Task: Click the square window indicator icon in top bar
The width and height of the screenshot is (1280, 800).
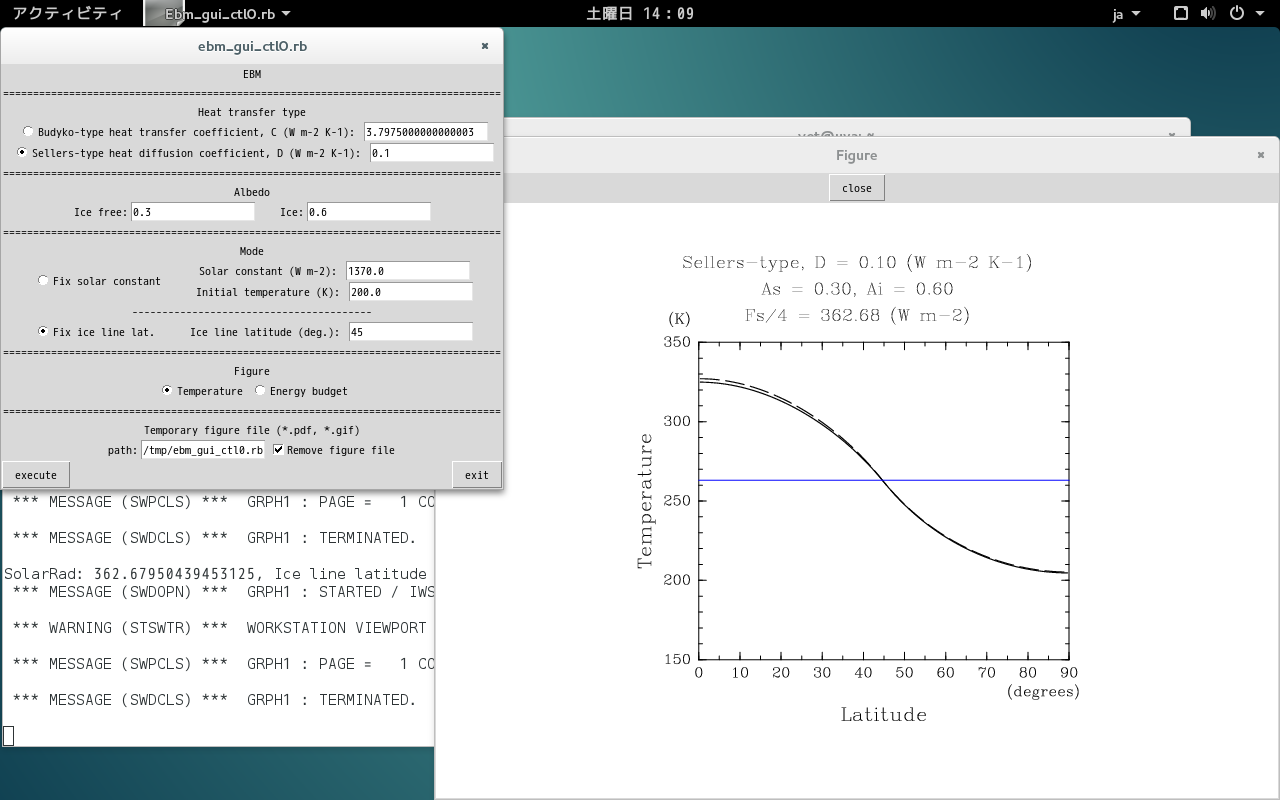Action: click(1180, 14)
